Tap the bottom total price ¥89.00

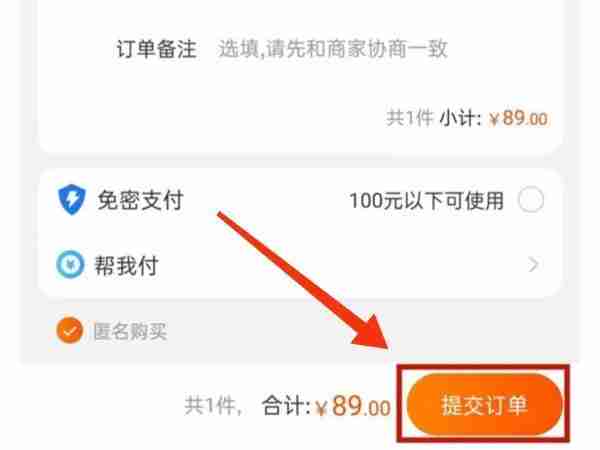(353, 406)
